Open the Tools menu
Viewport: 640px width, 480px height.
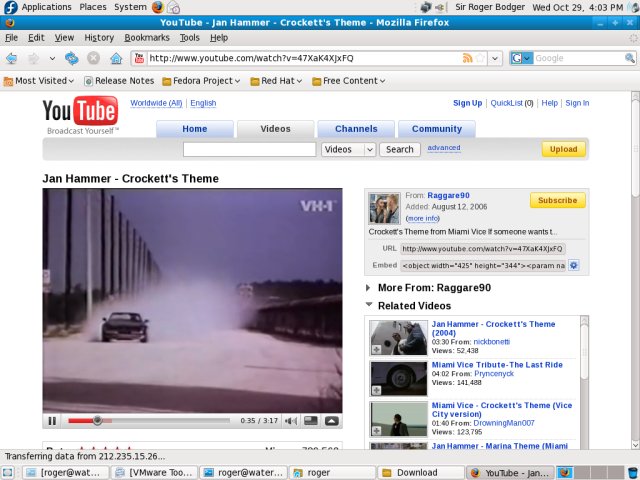click(189, 38)
